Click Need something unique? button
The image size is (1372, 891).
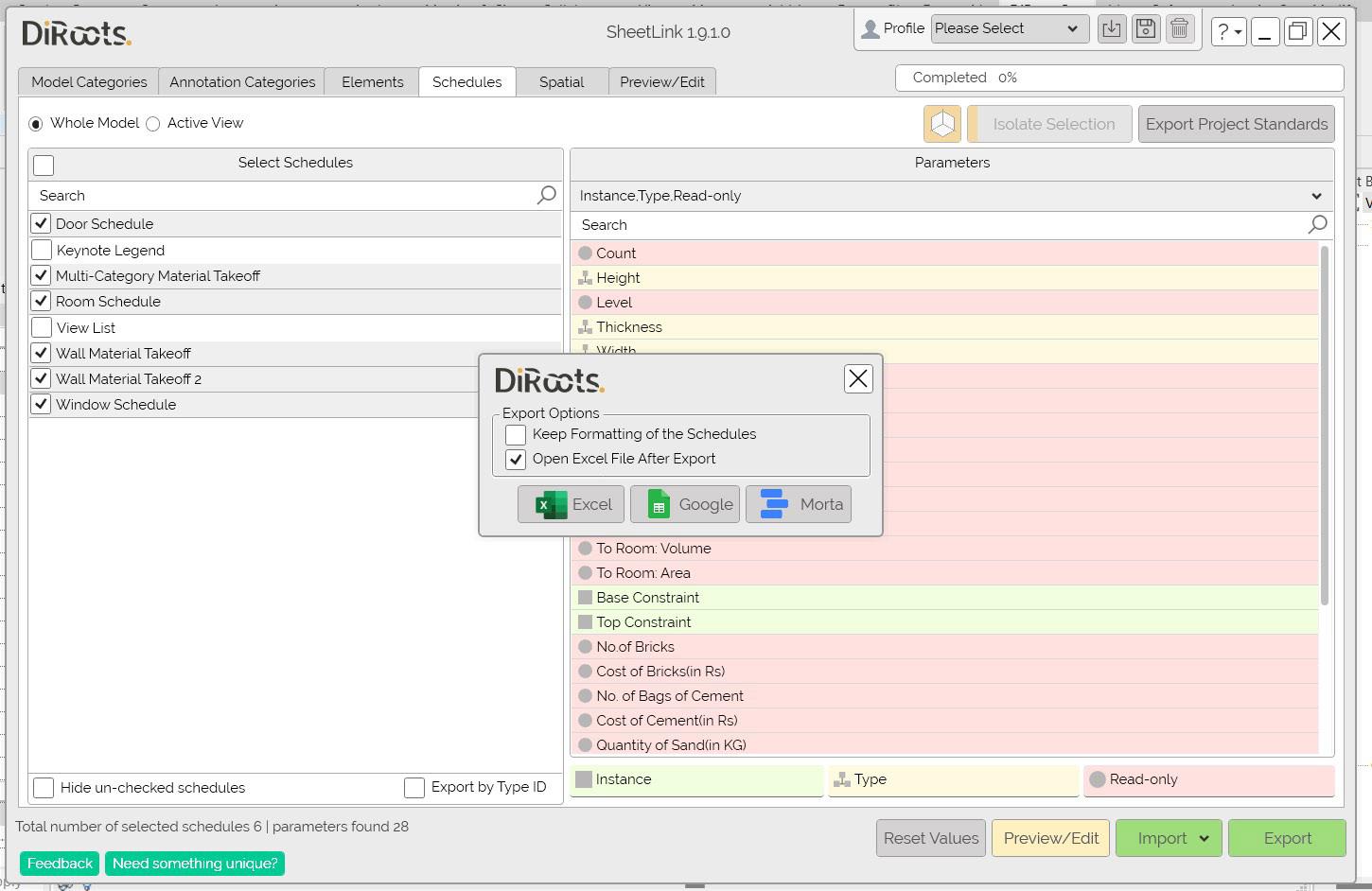point(195,864)
